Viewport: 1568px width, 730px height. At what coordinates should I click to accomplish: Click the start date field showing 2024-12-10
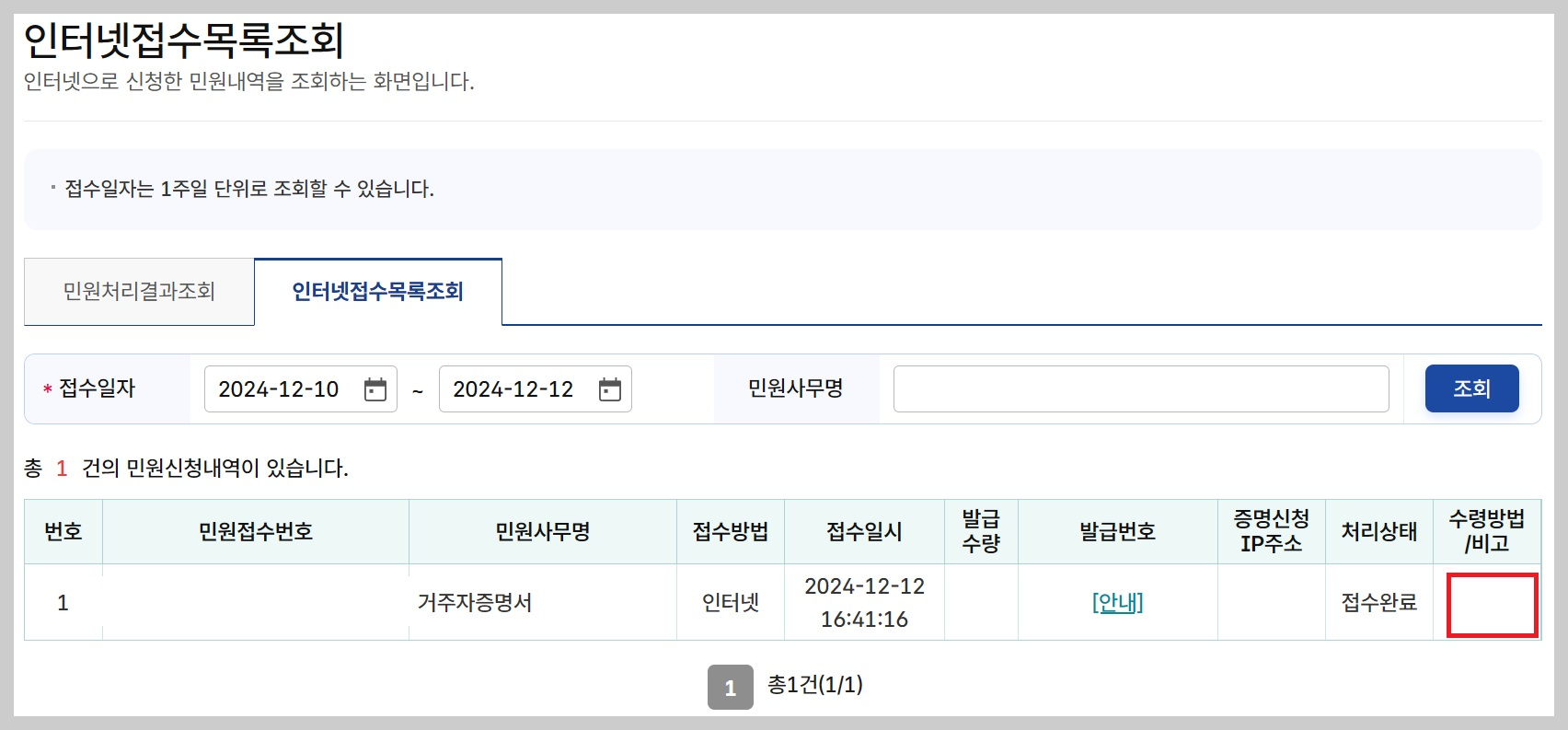[281, 388]
